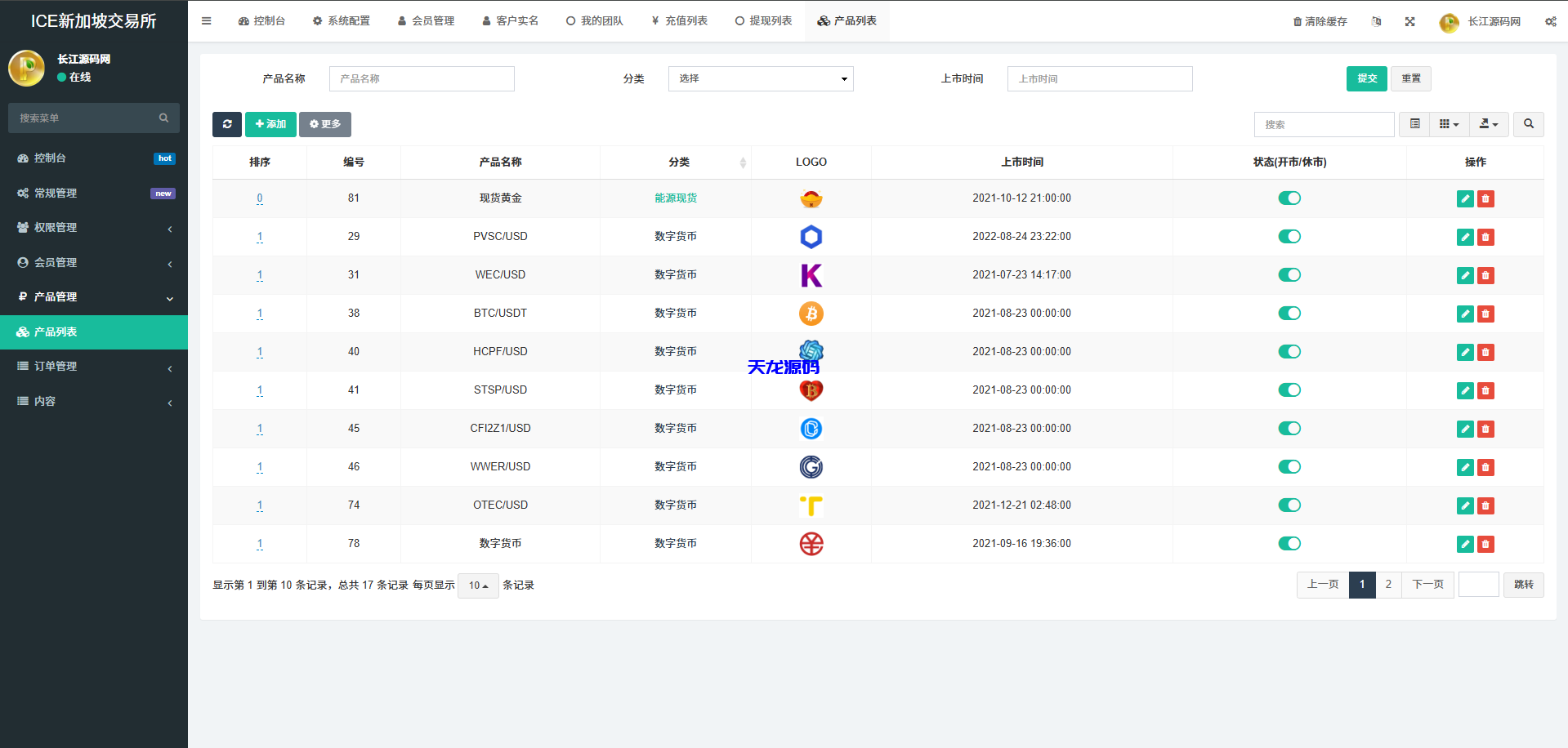This screenshot has width=1568, height=748.
Task: Go to page 2 of the product list
Action: pyautogui.click(x=1388, y=585)
